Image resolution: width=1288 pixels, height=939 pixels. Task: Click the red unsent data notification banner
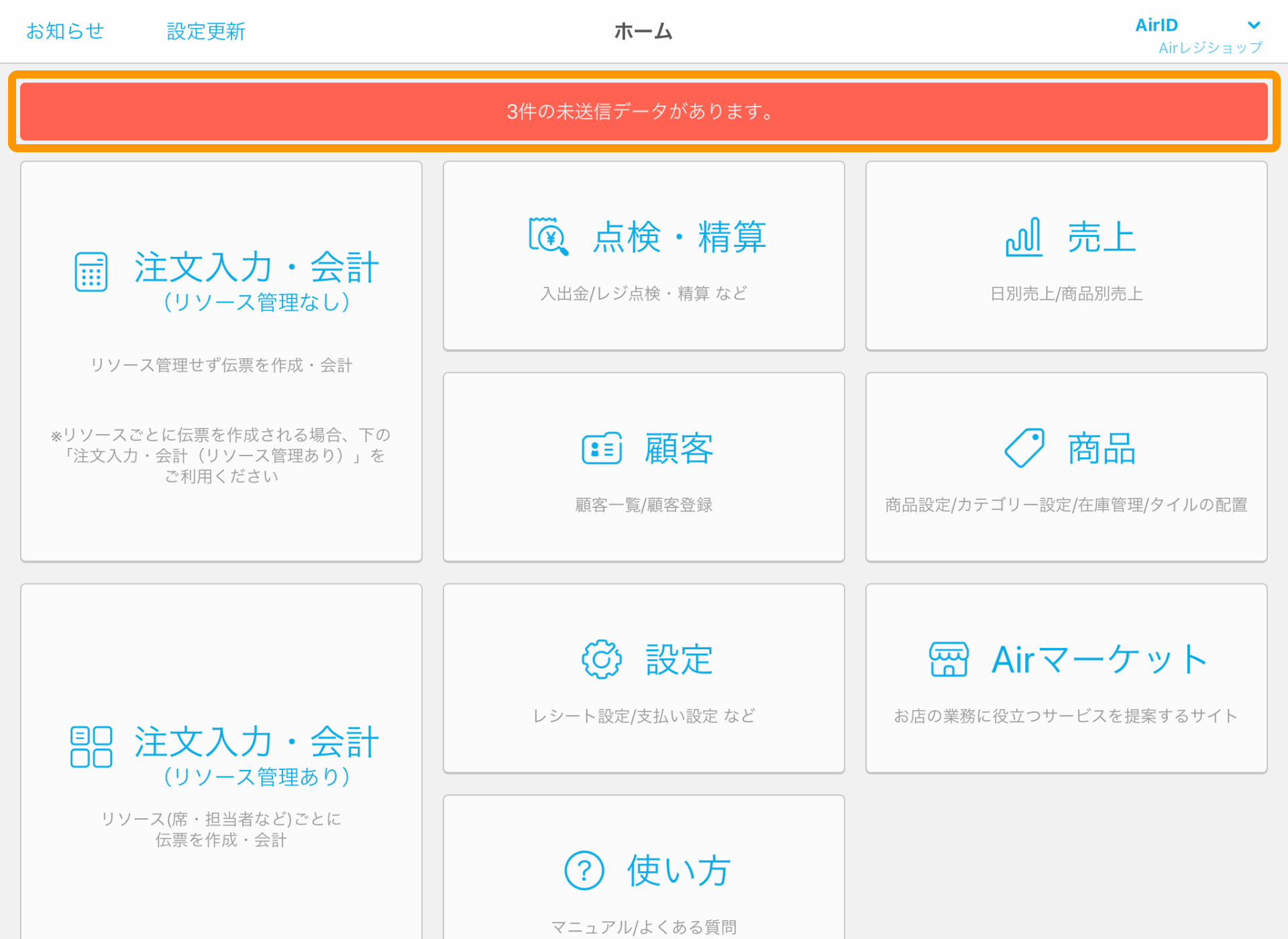[643, 112]
